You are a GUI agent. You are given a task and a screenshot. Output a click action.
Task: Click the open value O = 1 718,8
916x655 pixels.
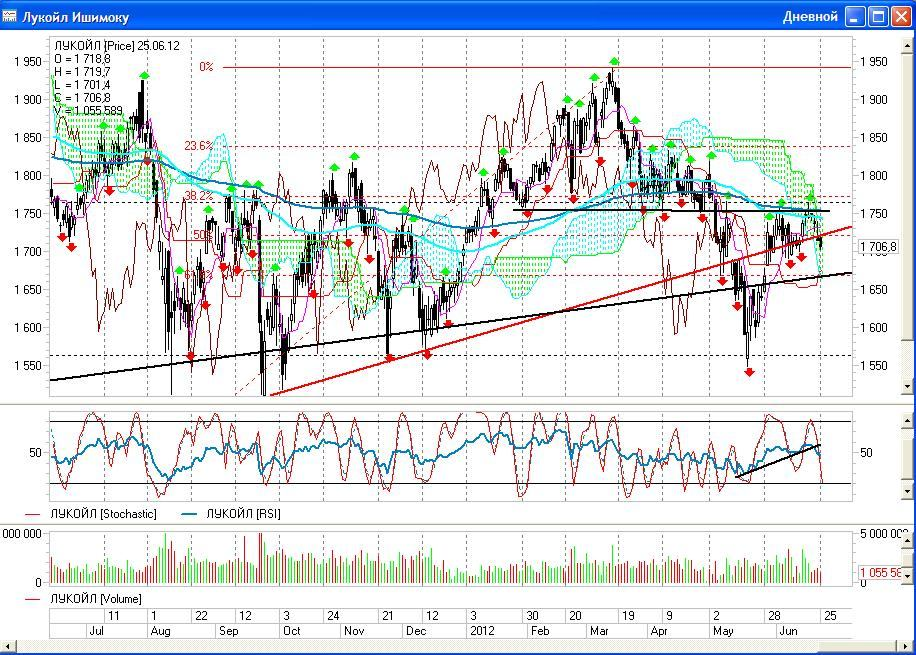pyautogui.click(x=82, y=59)
